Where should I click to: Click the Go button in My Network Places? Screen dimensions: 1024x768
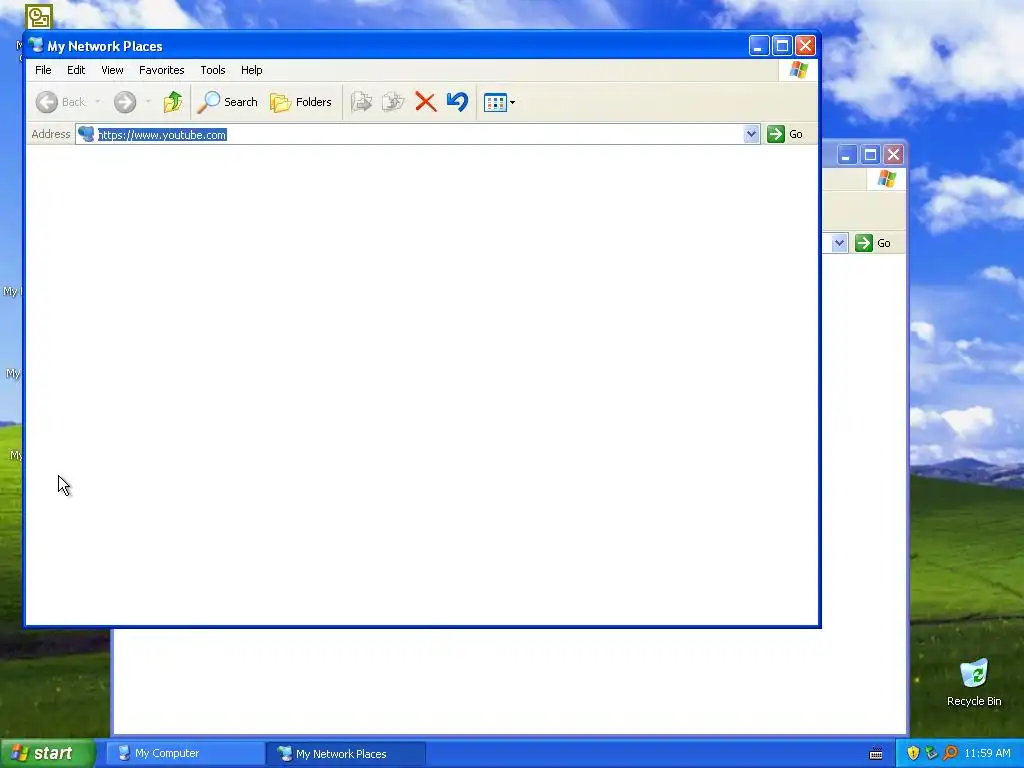click(785, 134)
